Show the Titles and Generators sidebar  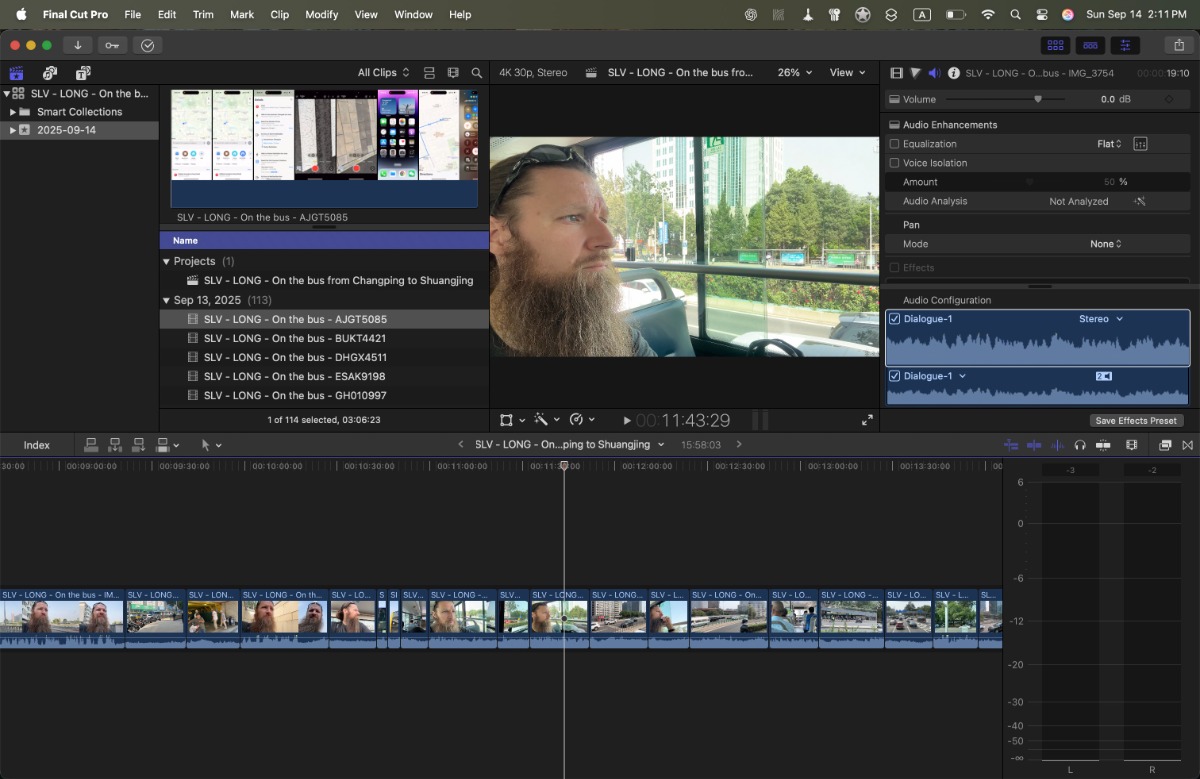coord(83,73)
